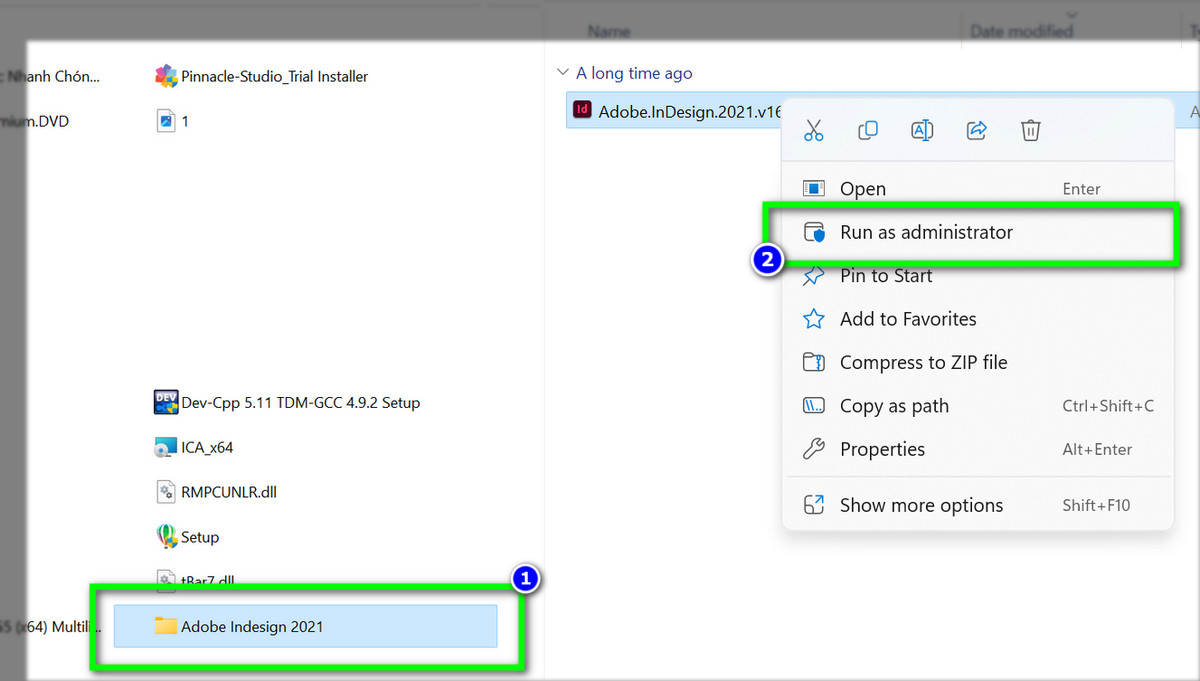
Task: Click the Share icon in context menu
Action: [977, 130]
